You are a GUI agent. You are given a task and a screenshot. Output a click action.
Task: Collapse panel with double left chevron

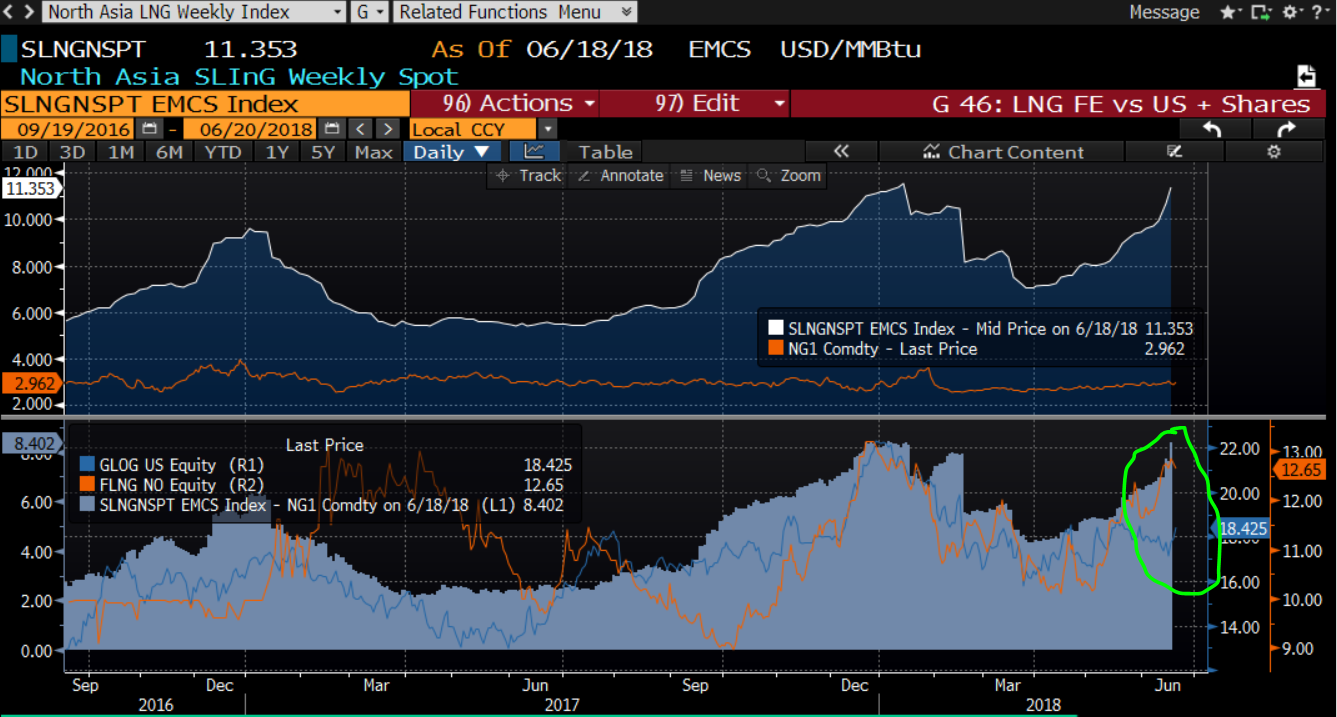point(841,152)
